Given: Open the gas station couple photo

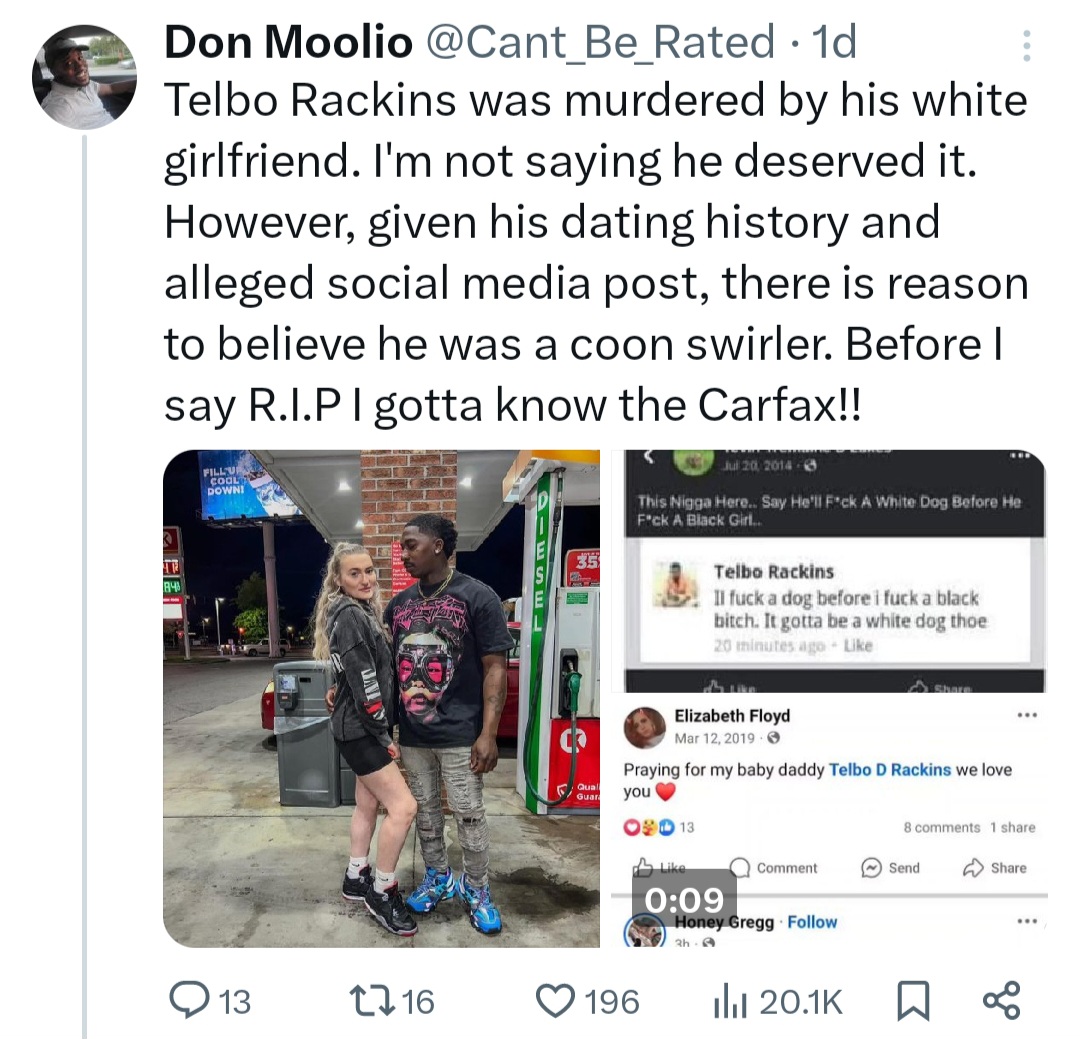Looking at the screenshot, I should tap(381, 698).
